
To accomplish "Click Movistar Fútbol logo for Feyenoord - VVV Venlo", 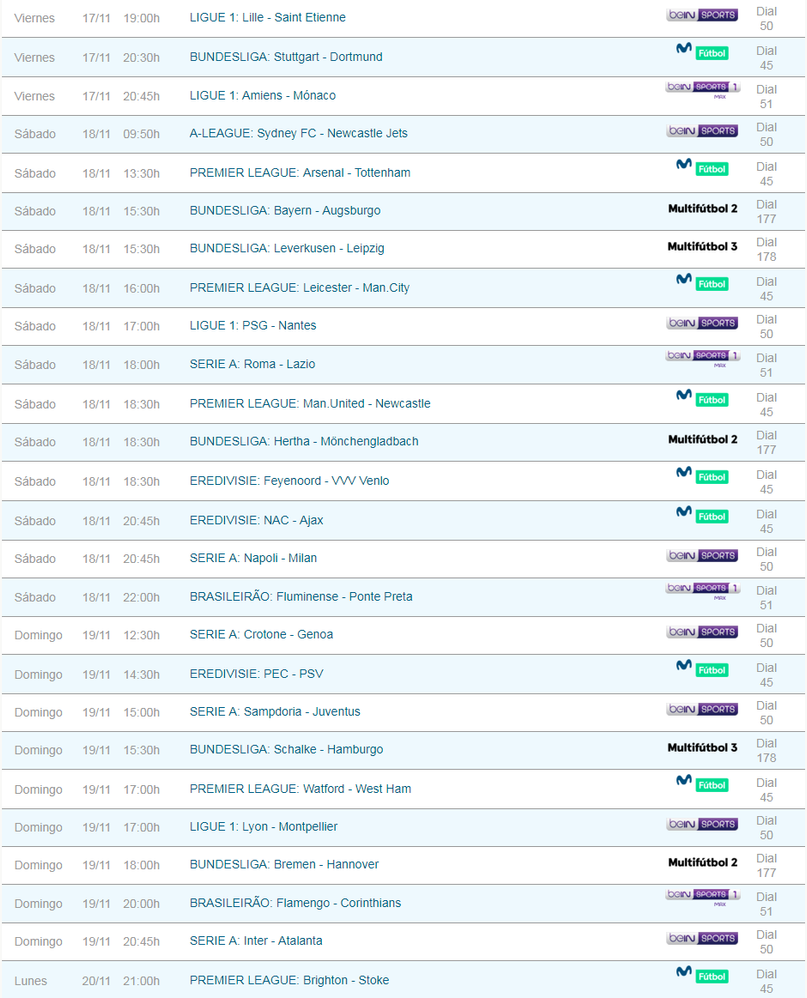I will tap(703, 475).
